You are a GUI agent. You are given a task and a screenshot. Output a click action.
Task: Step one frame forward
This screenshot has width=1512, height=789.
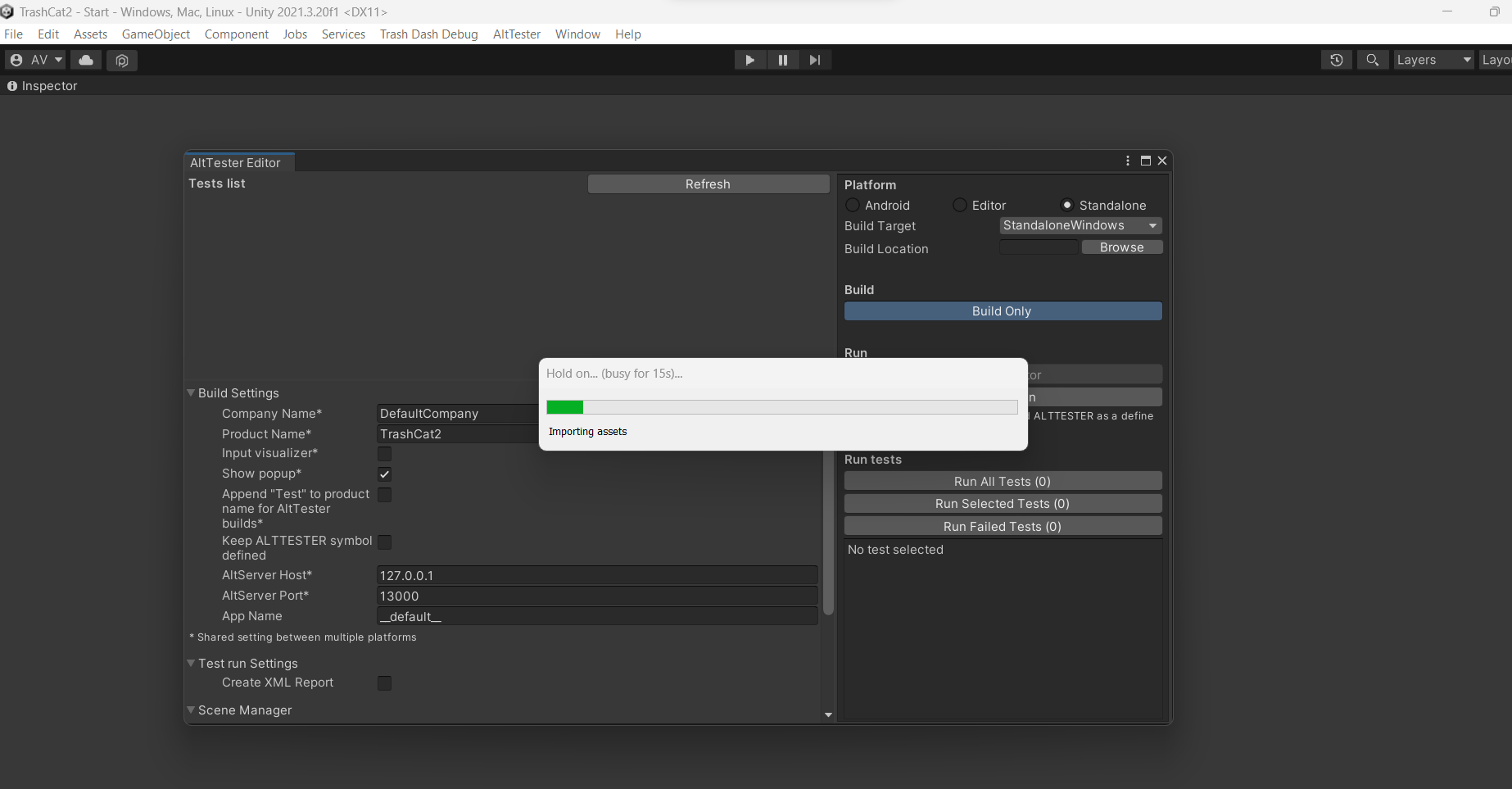tap(815, 59)
